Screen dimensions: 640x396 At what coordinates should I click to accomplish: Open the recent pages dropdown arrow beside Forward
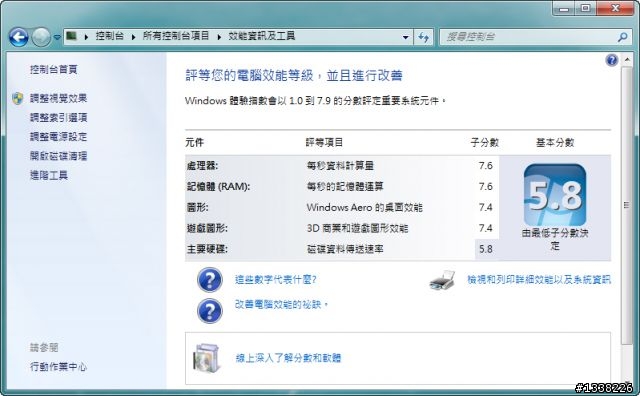click(57, 37)
